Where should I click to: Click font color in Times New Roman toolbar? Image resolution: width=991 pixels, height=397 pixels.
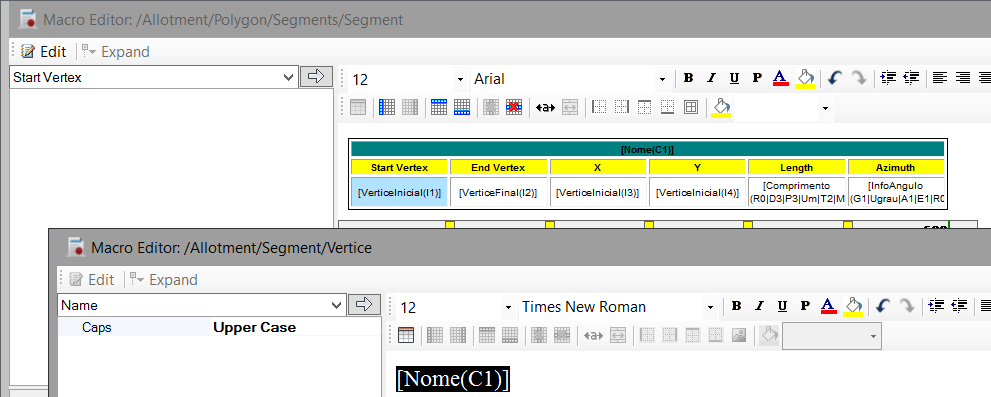829,306
